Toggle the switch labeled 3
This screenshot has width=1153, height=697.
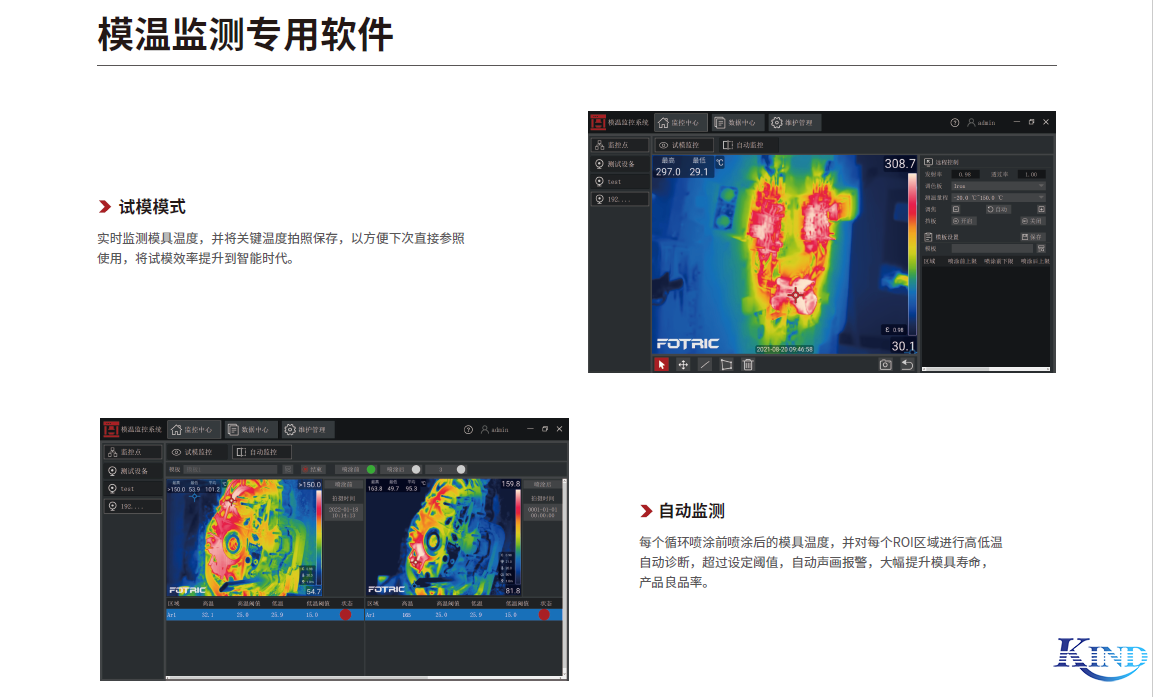pos(460,468)
